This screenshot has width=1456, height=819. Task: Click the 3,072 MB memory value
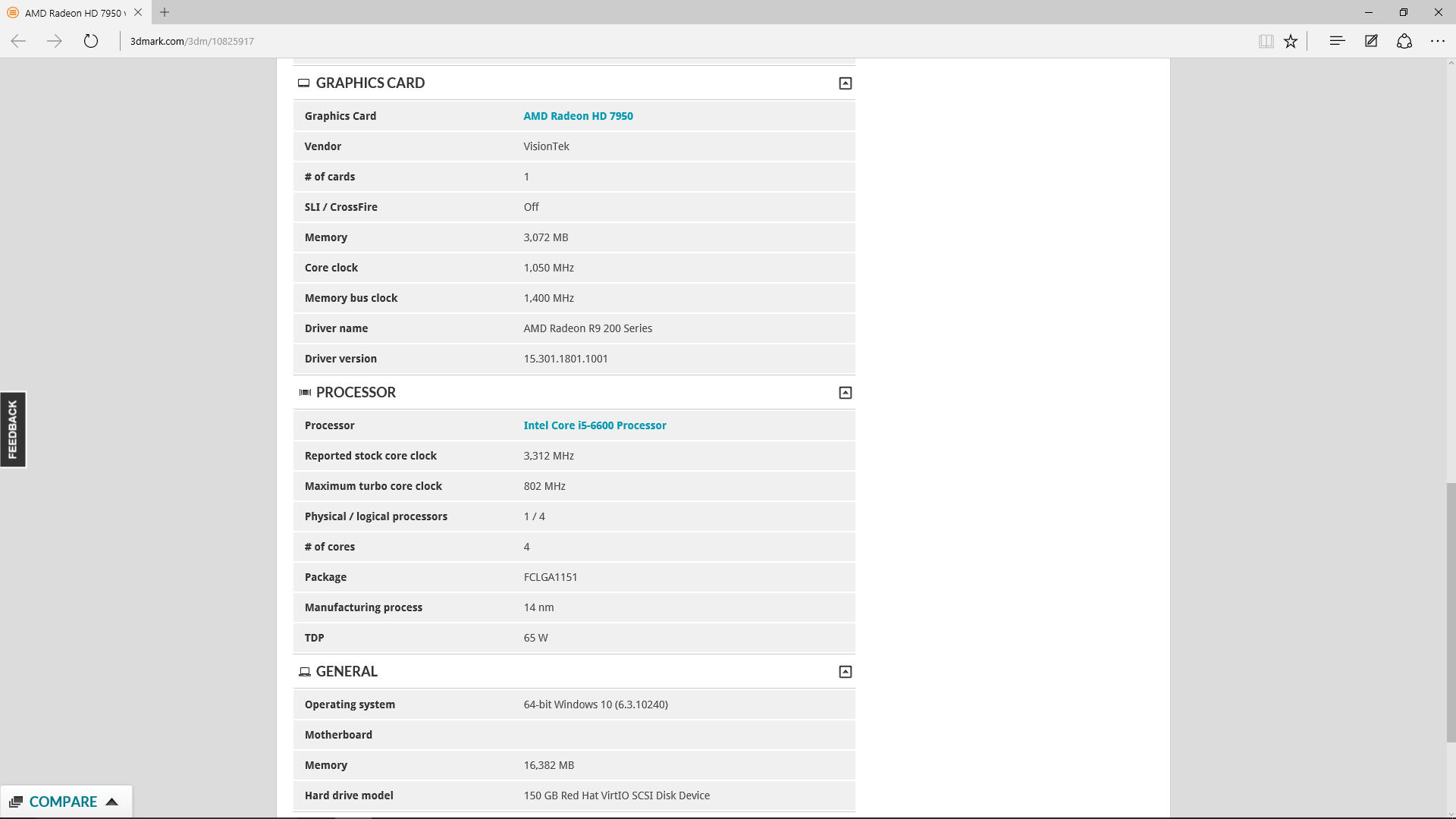[545, 237]
